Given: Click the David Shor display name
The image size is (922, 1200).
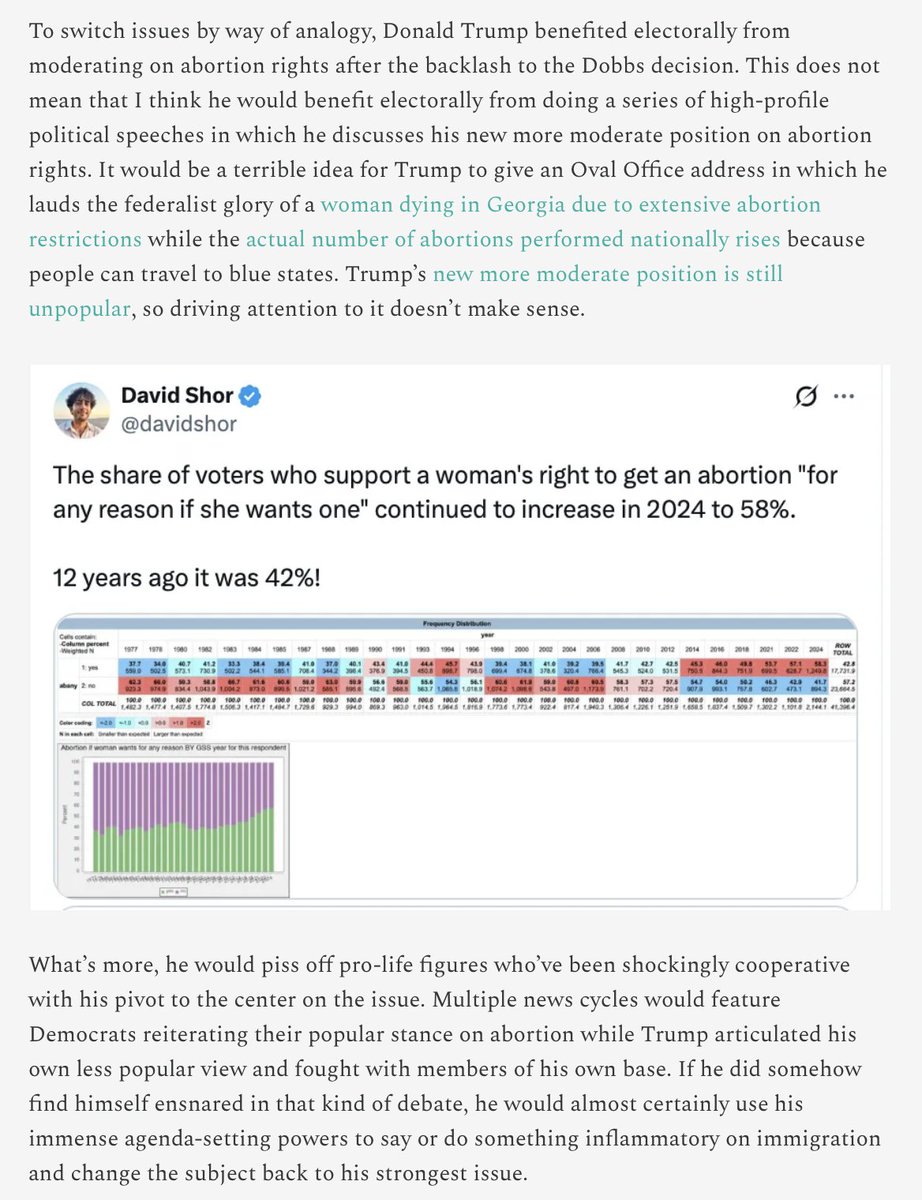Looking at the screenshot, I should (x=177, y=397).
